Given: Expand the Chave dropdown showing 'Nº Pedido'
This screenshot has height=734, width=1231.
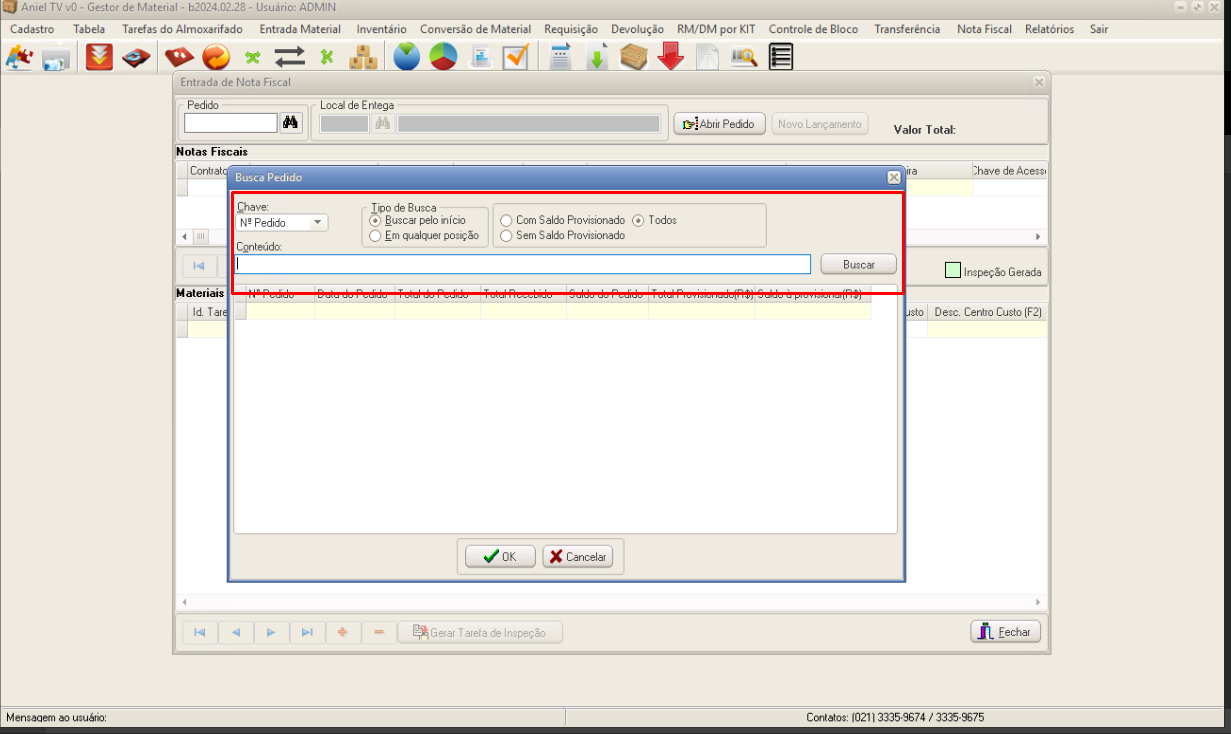Looking at the screenshot, I should tap(318, 223).
